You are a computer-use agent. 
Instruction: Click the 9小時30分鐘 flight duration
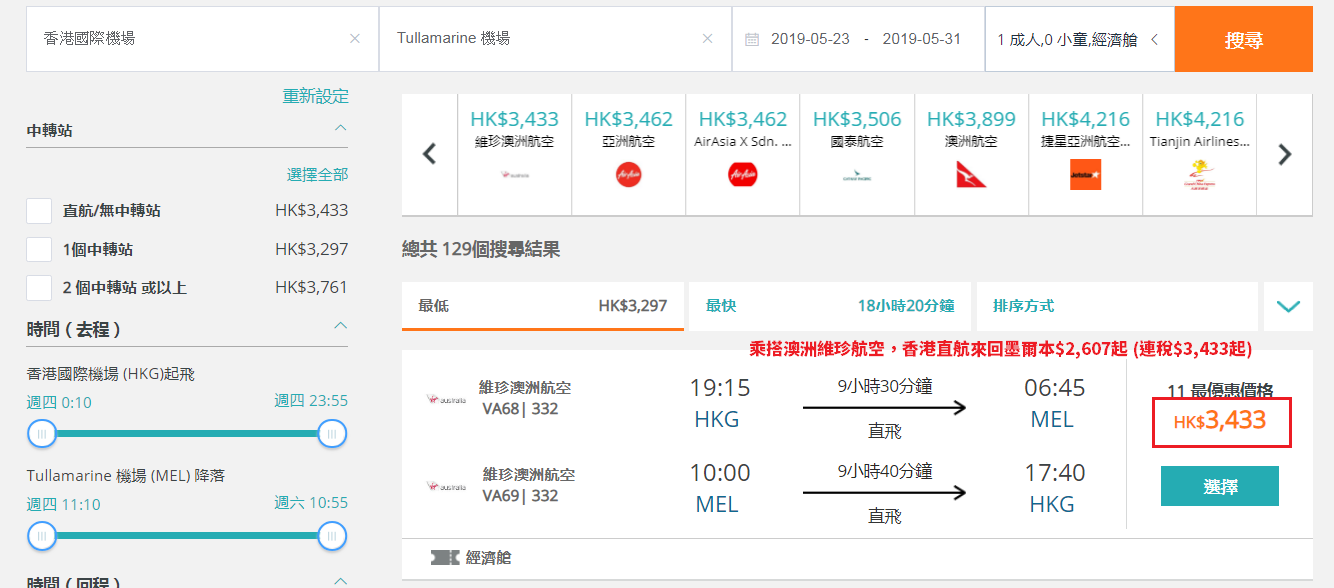coord(886,385)
